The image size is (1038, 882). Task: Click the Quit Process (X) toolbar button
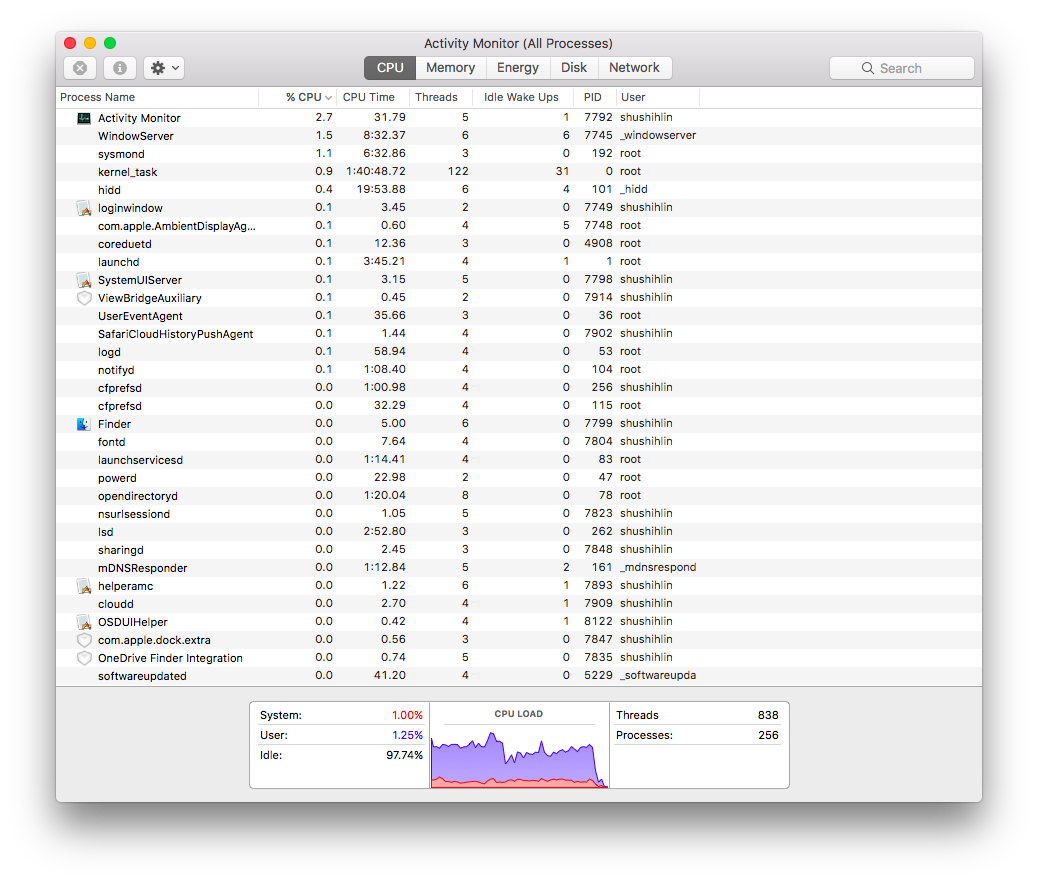(x=80, y=68)
